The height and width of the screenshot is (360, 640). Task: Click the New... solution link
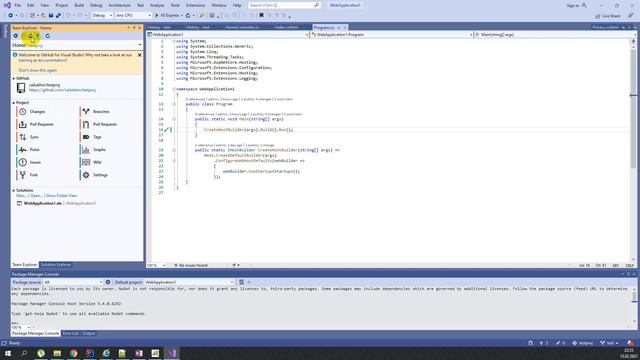coord(21,196)
